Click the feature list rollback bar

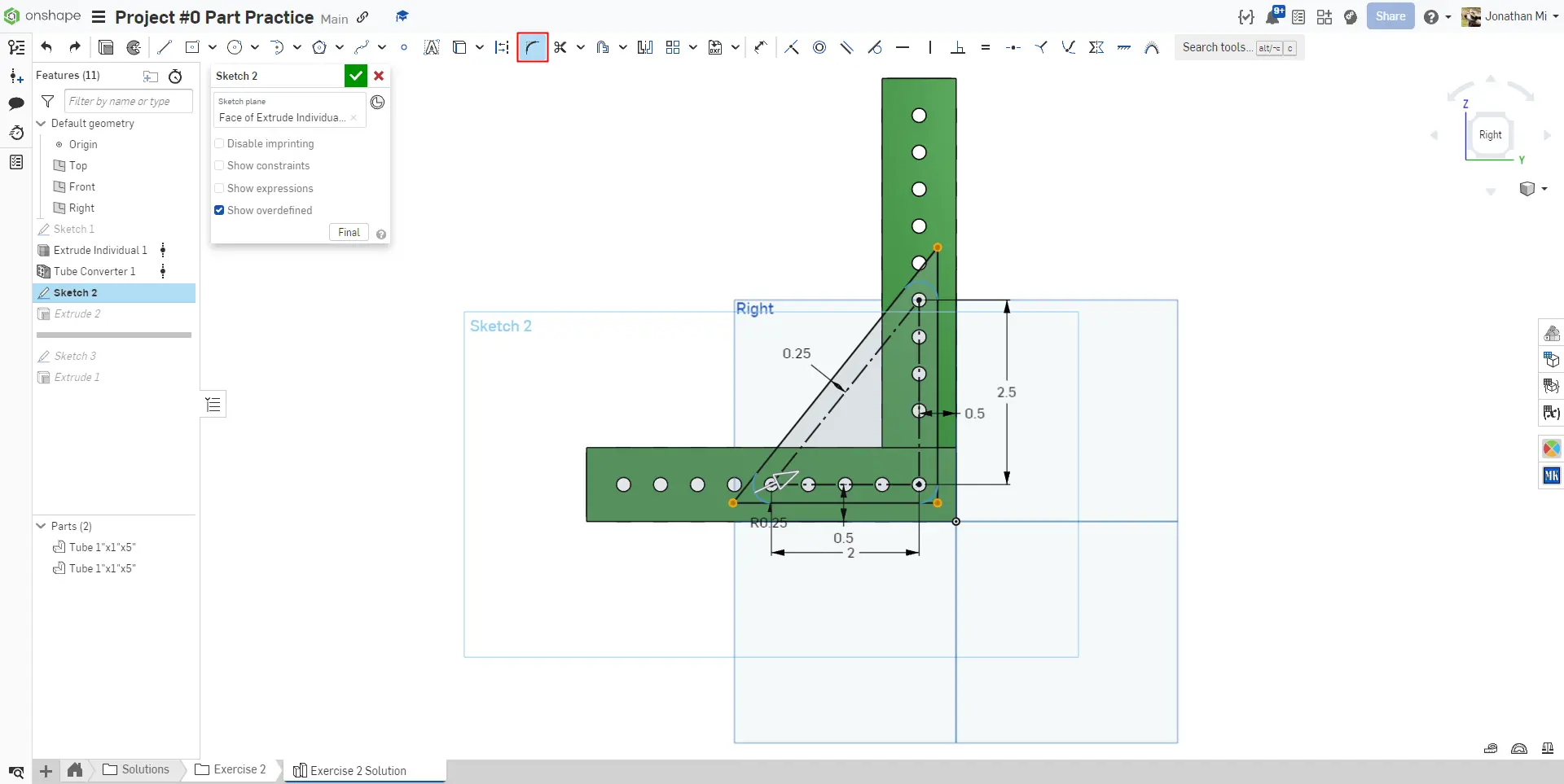pyautogui.click(x=114, y=335)
